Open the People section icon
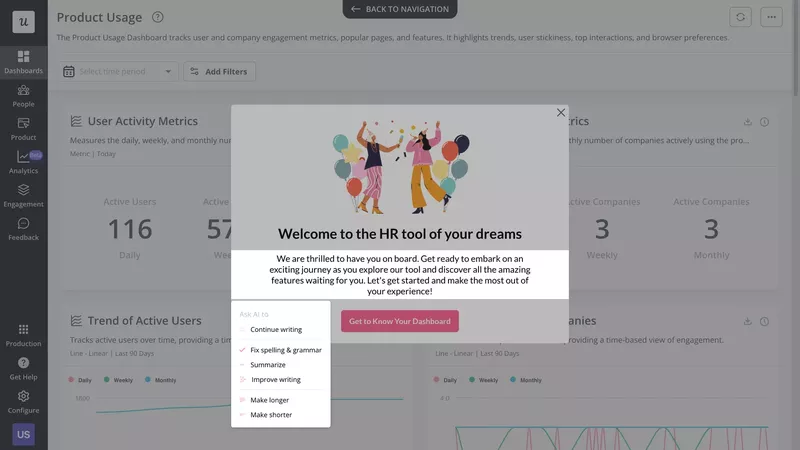Screen dimensions: 800x450 tap(23, 95)
